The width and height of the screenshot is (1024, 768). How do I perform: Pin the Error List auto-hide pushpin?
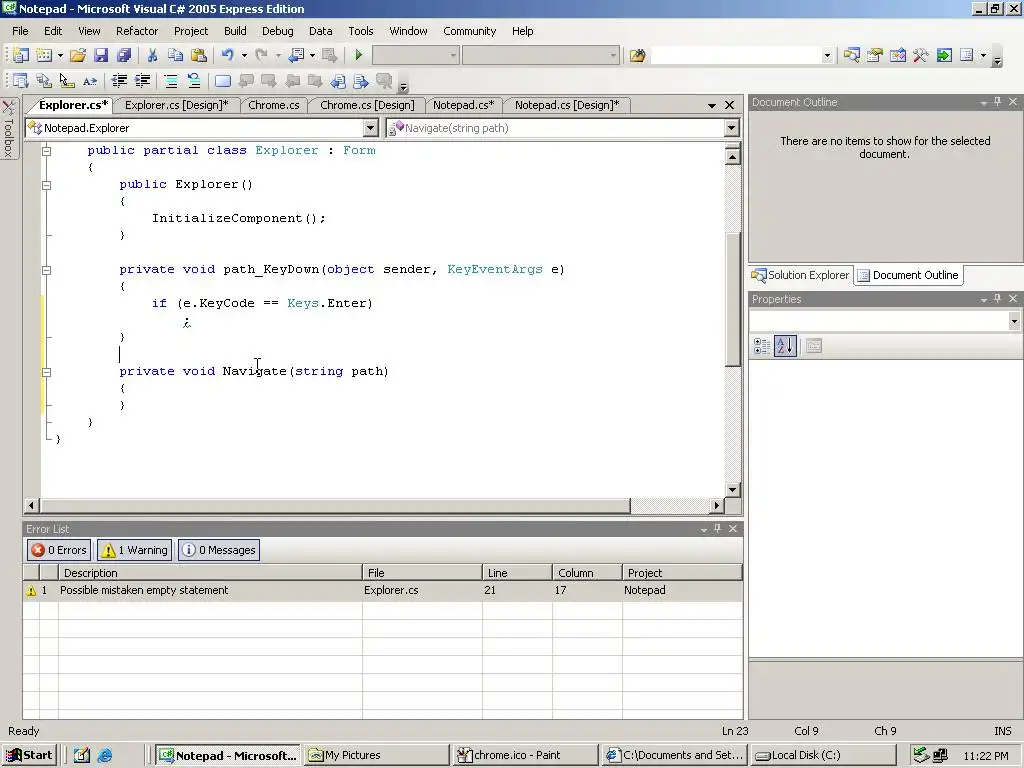pos(718,528)
